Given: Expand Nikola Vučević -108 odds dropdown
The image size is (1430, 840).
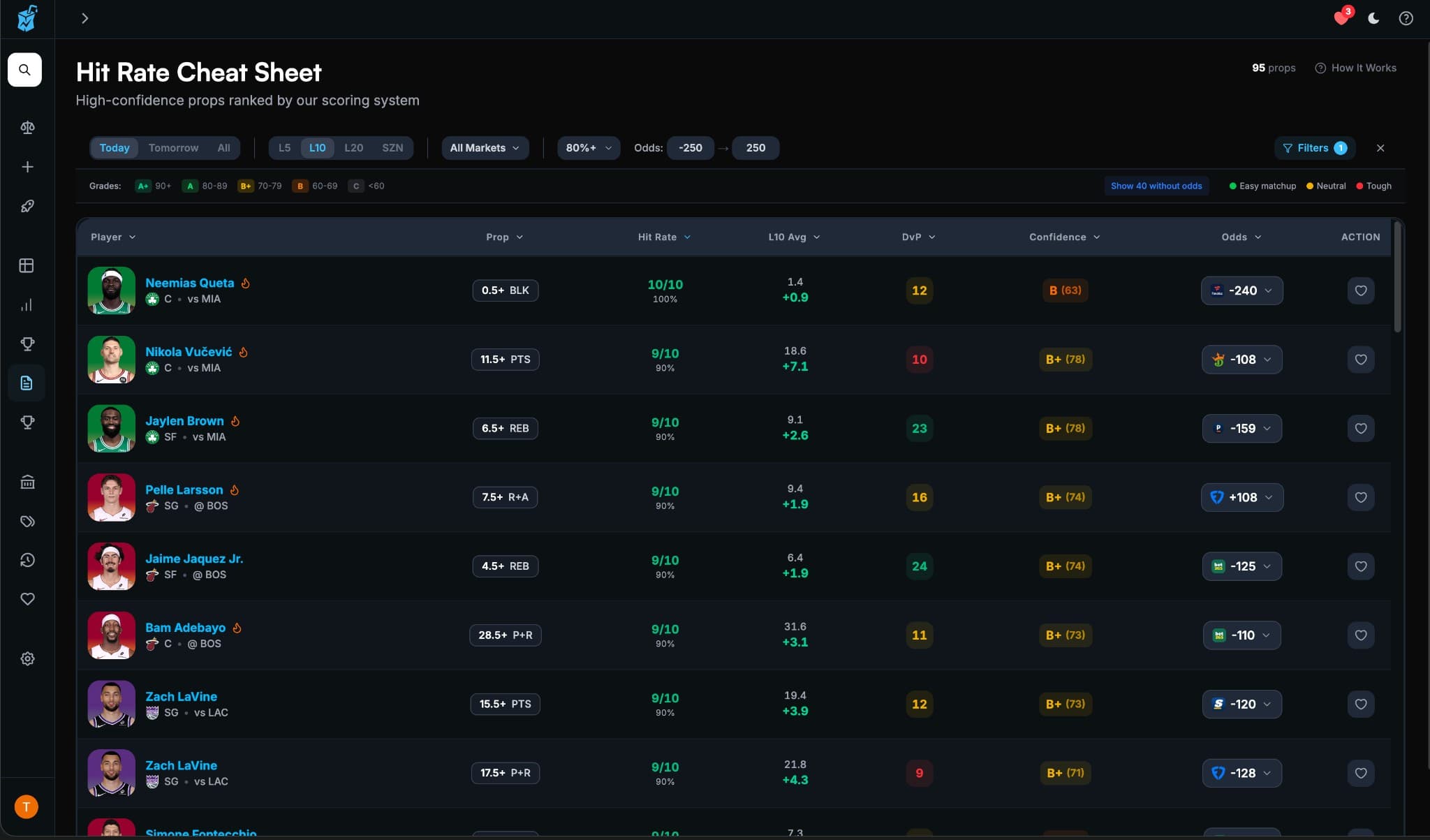Looking at the screenshot, I should click(1241, 360).
